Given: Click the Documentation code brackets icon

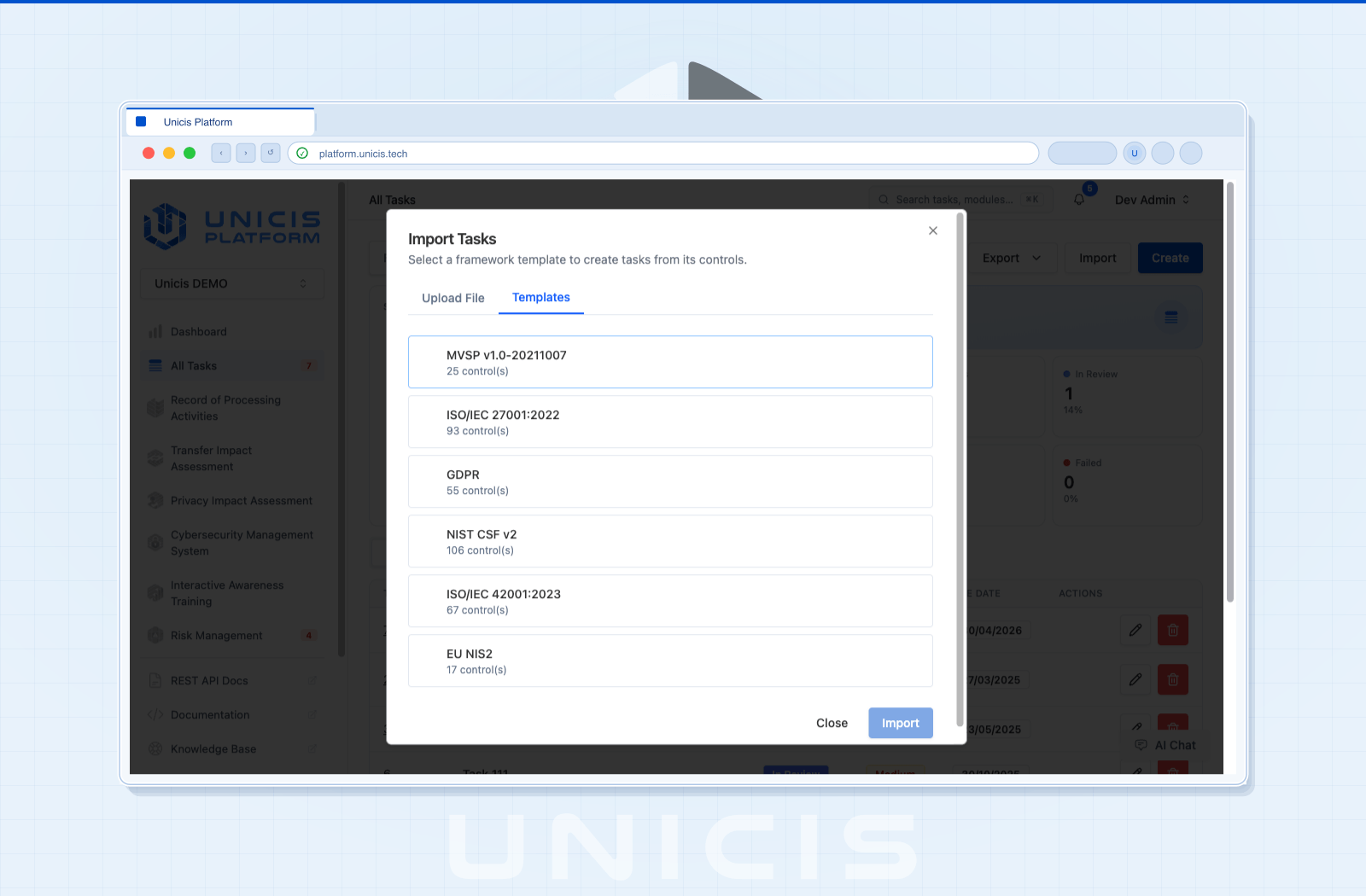Looking at the screenshot, I should click(155, 715).
